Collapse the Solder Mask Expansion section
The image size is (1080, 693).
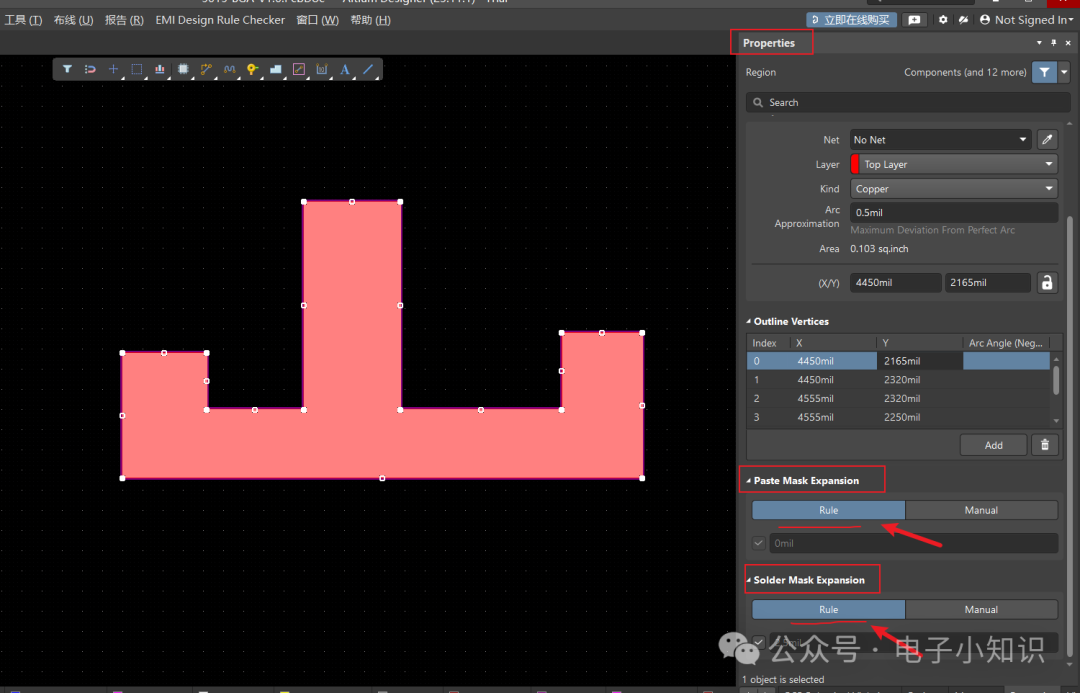749,580
